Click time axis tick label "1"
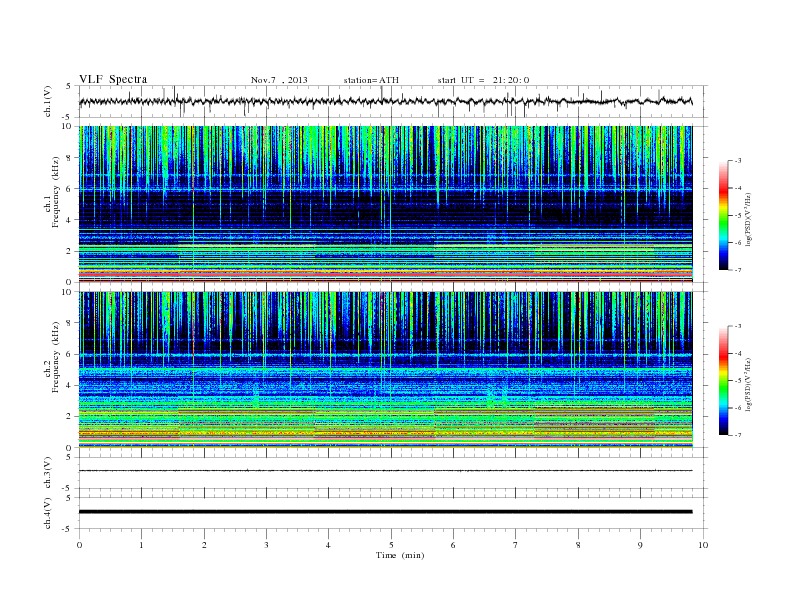 click(x=141, y=545)
